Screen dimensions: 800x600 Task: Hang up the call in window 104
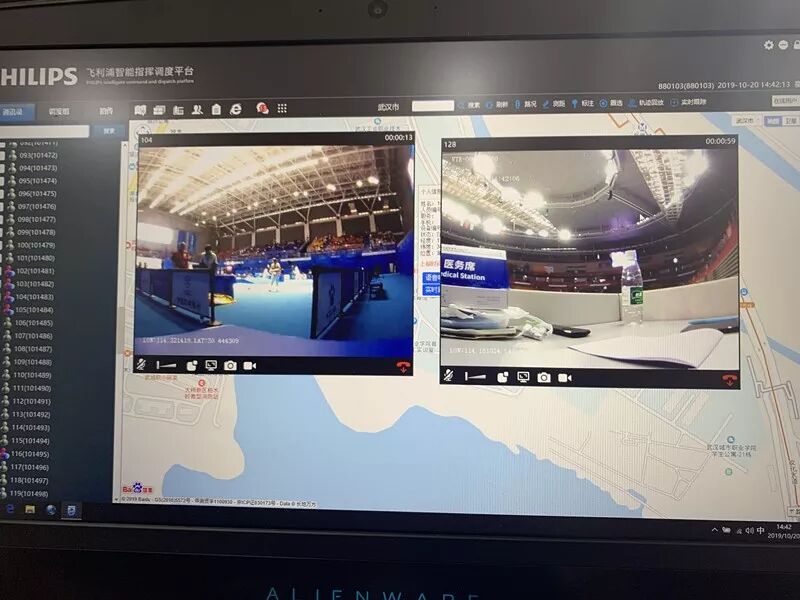[x=403, y=366]
